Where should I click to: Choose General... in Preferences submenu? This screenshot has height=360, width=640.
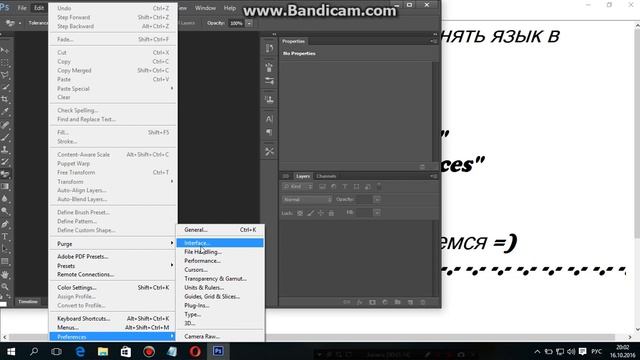[220, 230]
